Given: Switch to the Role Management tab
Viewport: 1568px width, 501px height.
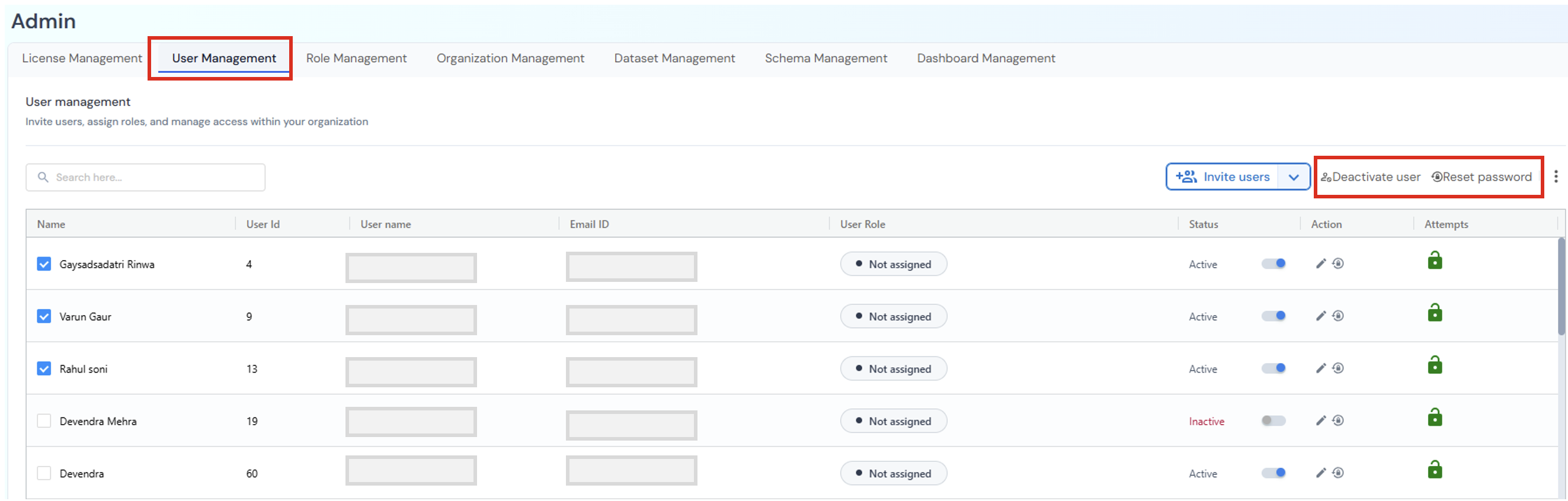Looking at the screenshot, I should (x=356, y=59).
